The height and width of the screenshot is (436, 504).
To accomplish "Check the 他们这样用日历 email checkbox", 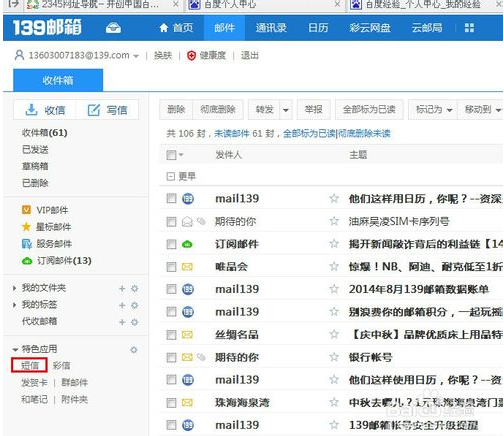I will pyautogui.click(x=171, y=199).
